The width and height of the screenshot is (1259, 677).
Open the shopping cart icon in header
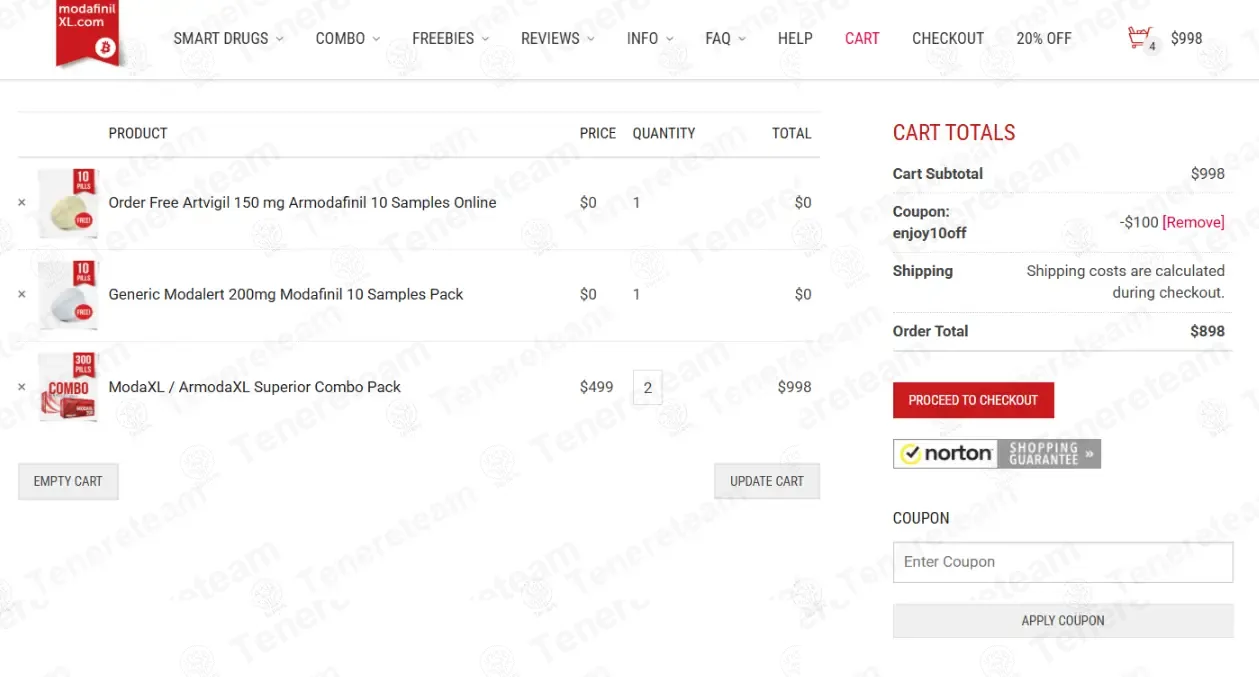[1141, 39]
